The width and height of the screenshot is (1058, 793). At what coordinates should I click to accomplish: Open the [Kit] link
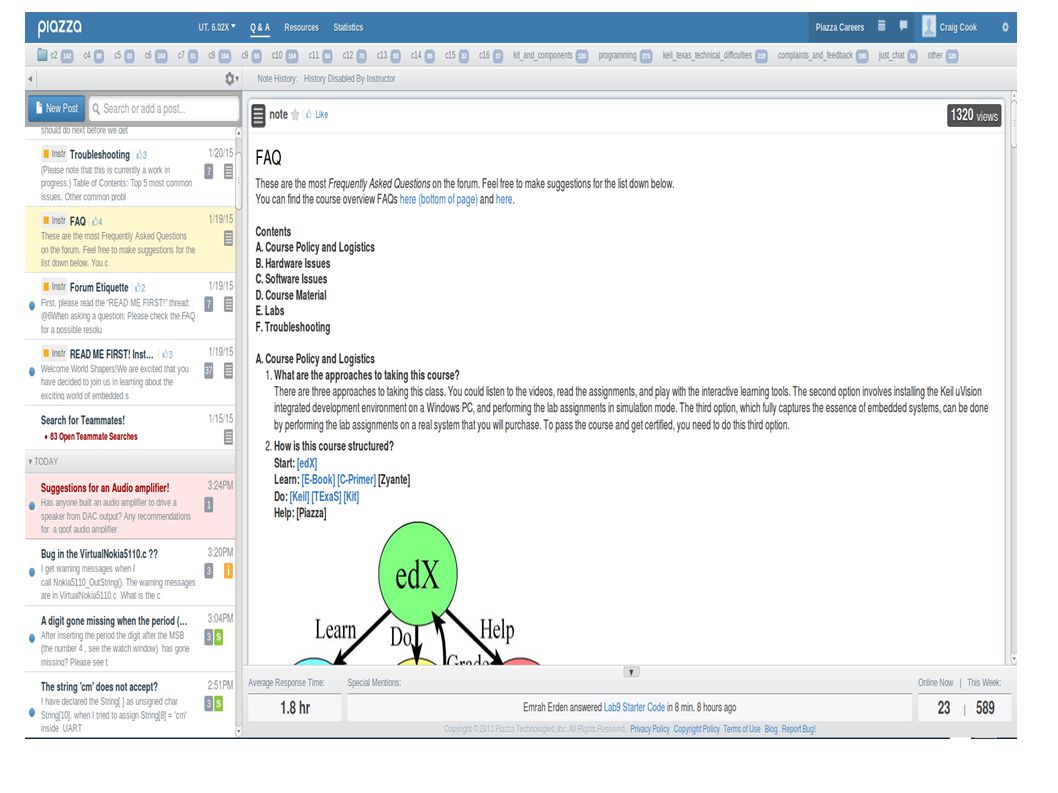(x=351, y=497)
